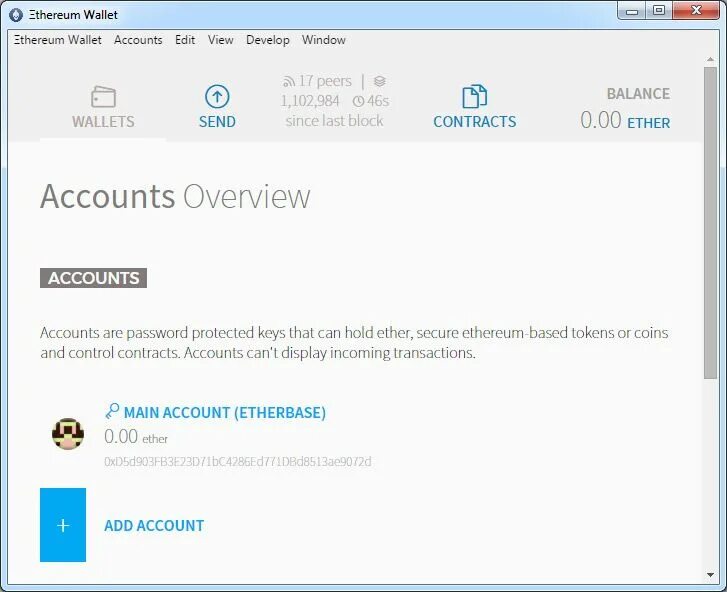
Task: Click the vertical scrollbar thumb
Action: coord(710,223)
